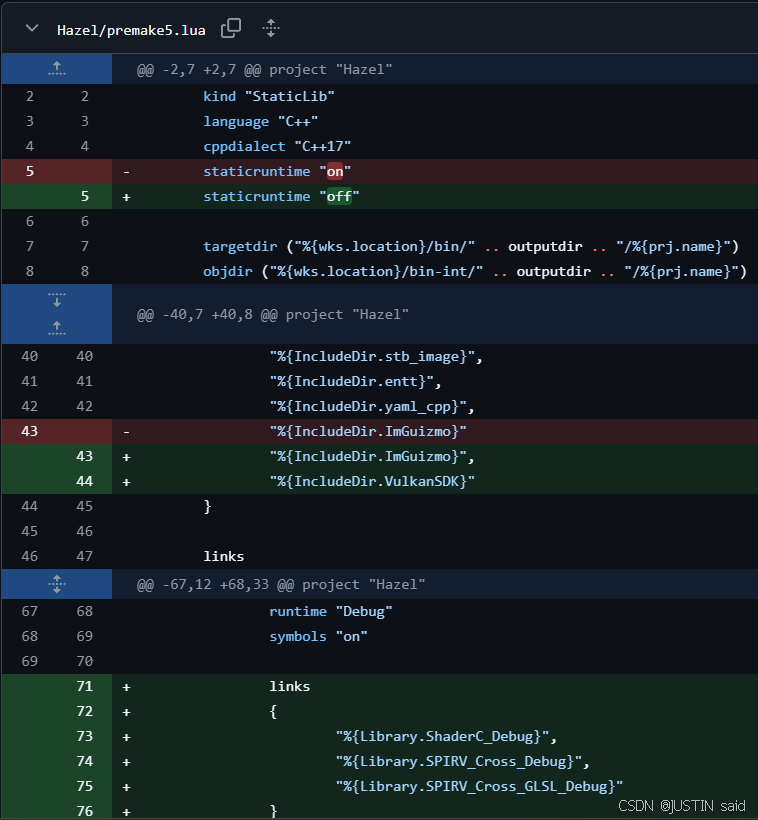Copy the Hazel/premake5.lua file path
The width and height of the screenshot is (758, 820).
[x=231, y=28]
